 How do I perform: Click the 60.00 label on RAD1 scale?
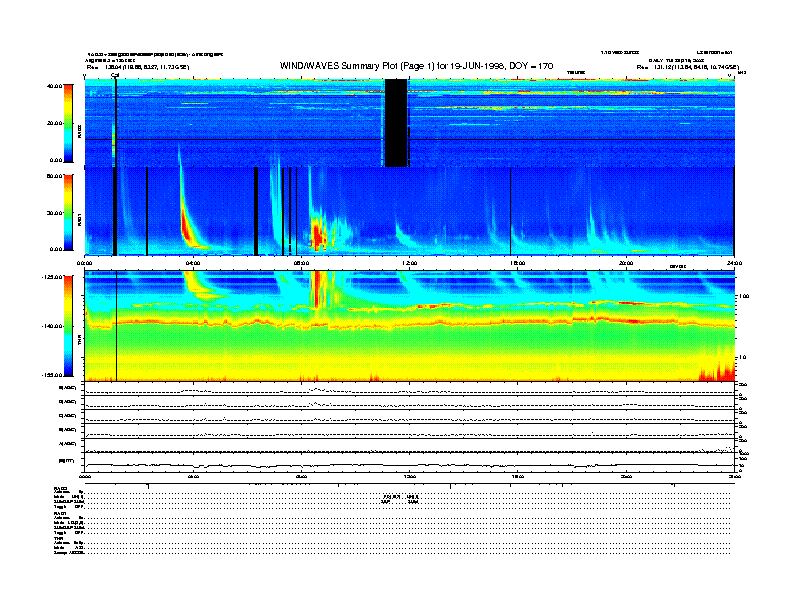pyautogui.click(x=54, y=176)
